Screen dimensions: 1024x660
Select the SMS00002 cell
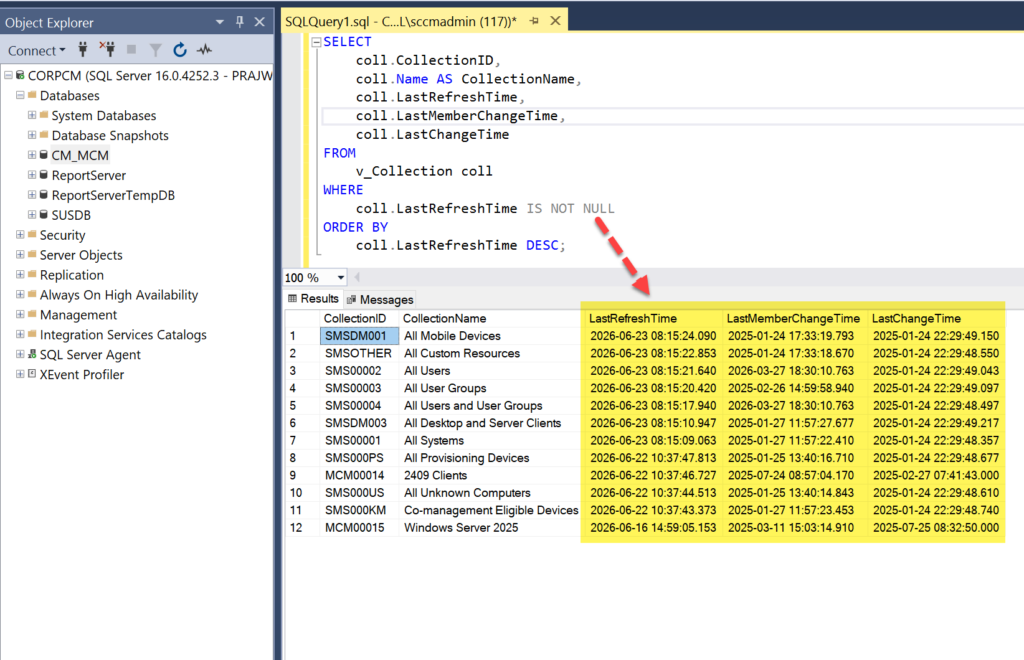click(359, 371)
